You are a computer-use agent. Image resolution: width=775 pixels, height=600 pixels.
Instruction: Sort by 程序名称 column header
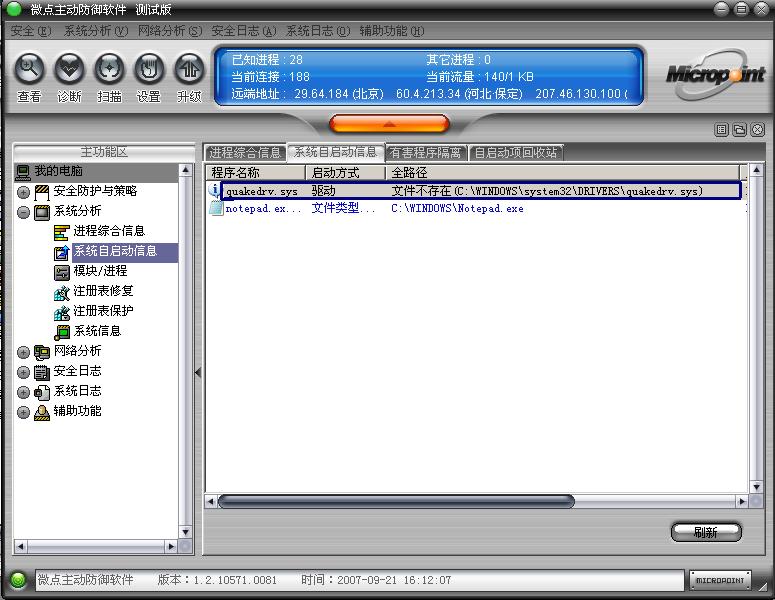tap(256, 172)
